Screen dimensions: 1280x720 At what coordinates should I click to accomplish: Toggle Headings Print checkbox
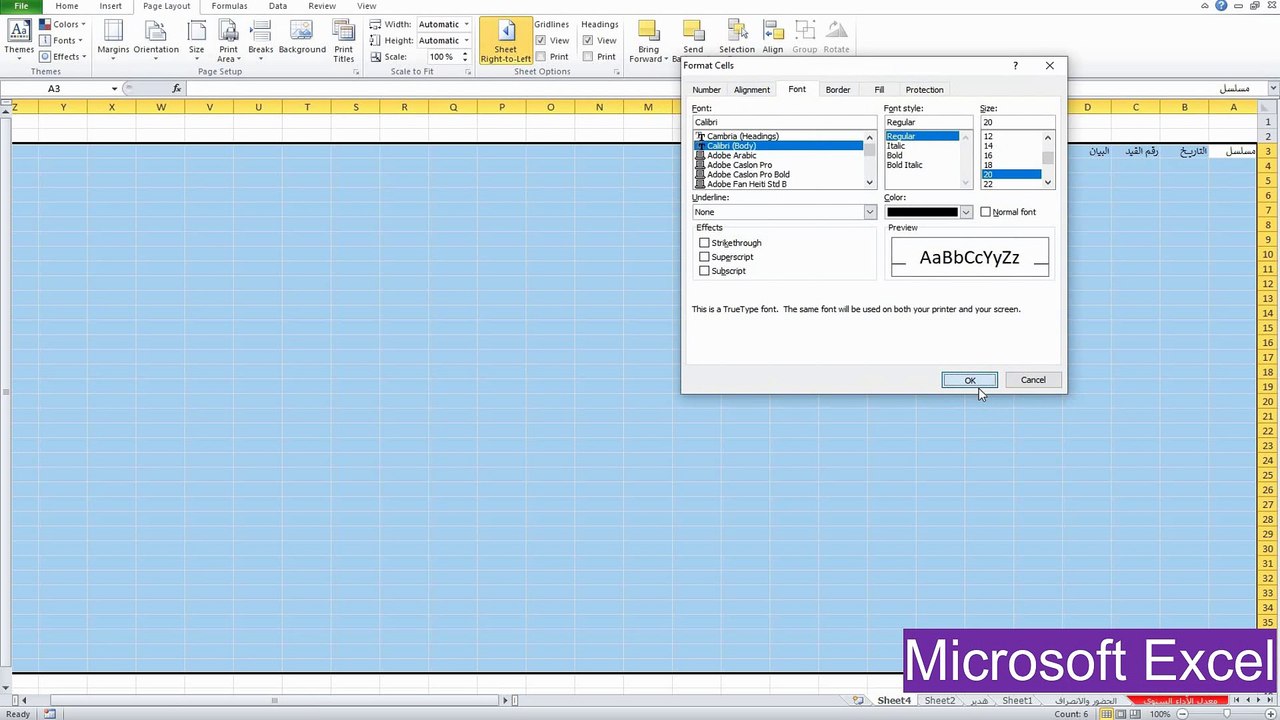[x=588, y=57]
